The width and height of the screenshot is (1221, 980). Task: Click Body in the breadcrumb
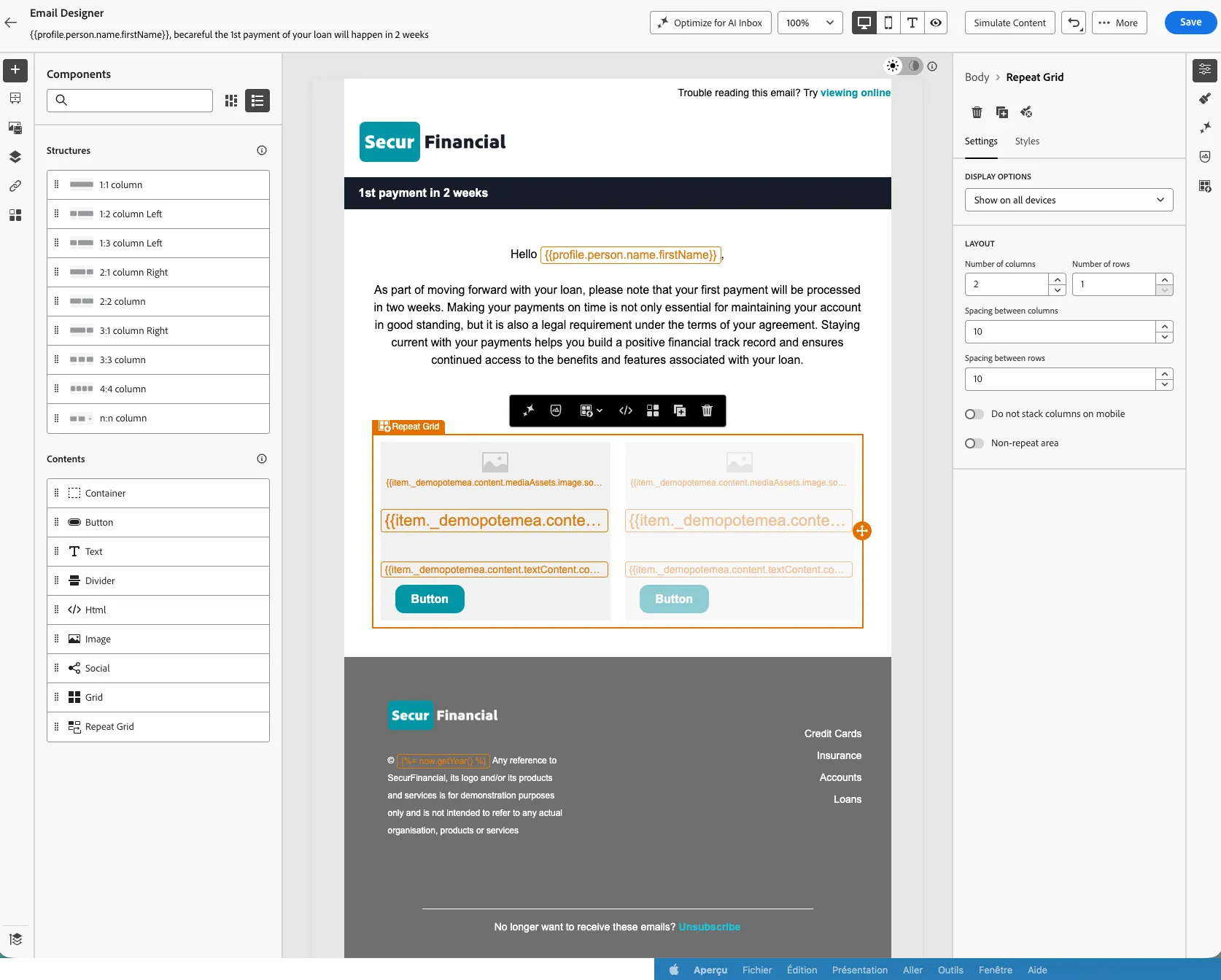pos(977,77)
